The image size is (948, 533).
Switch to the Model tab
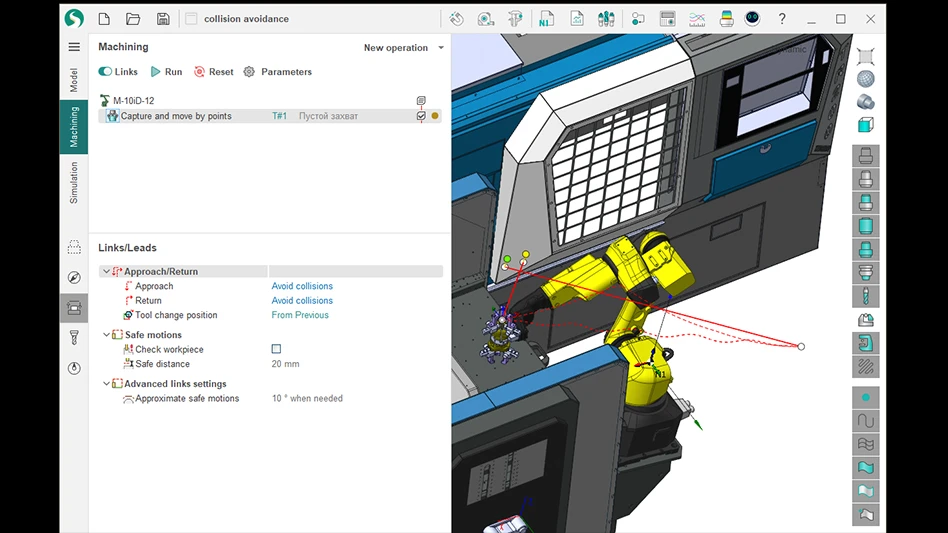coord(74,81)
